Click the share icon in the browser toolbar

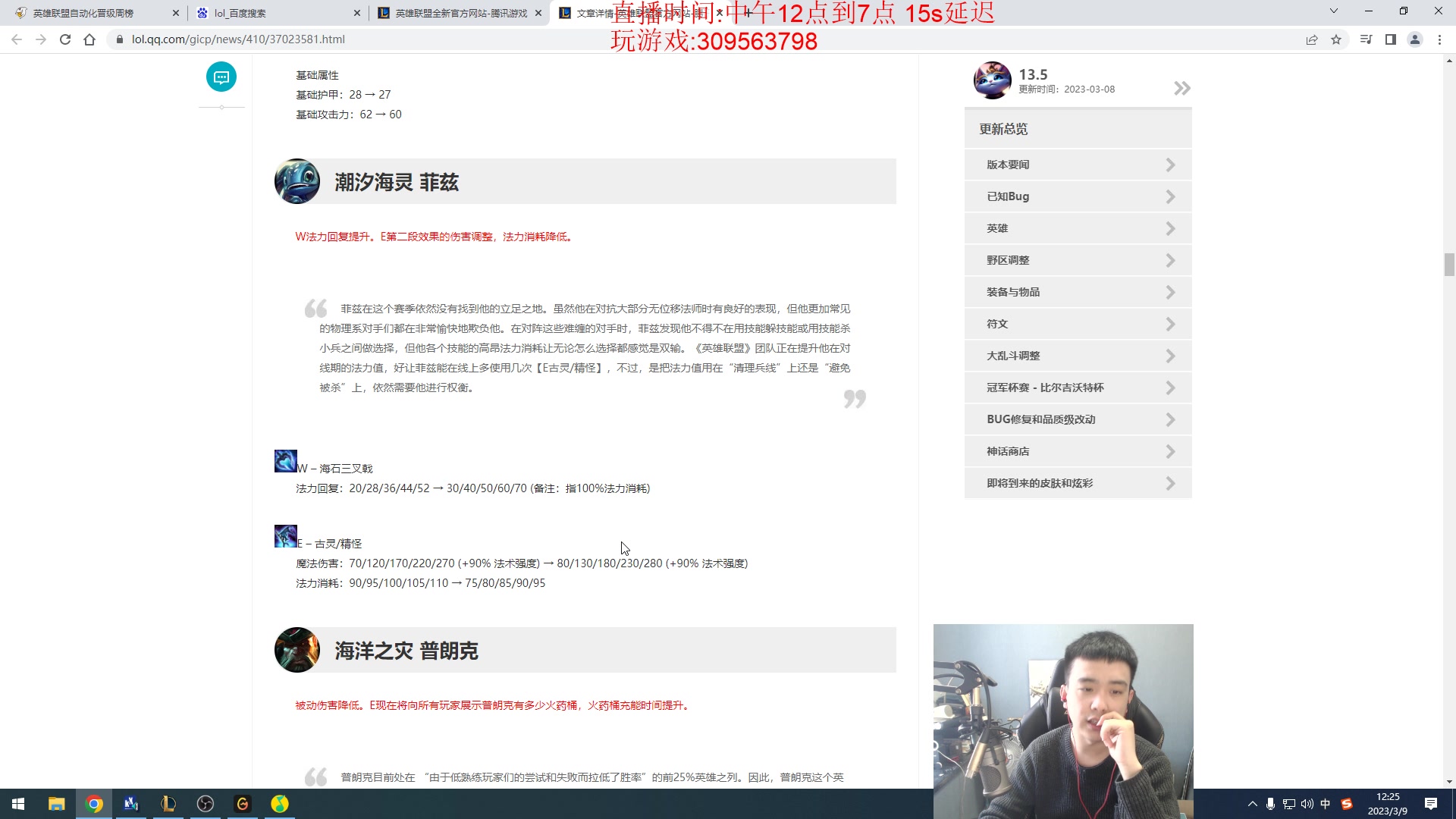pos(1312,39)
